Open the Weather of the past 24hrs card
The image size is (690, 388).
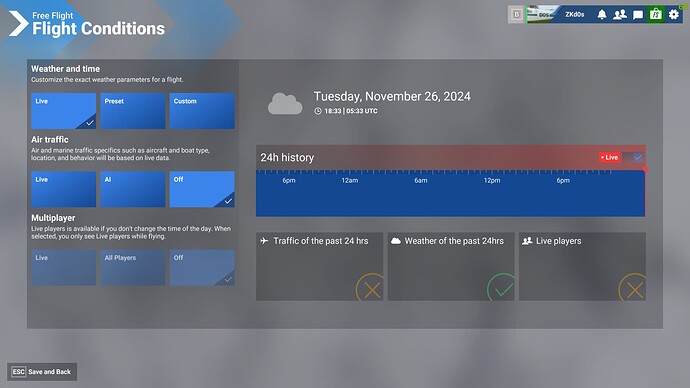coord(451,267)
